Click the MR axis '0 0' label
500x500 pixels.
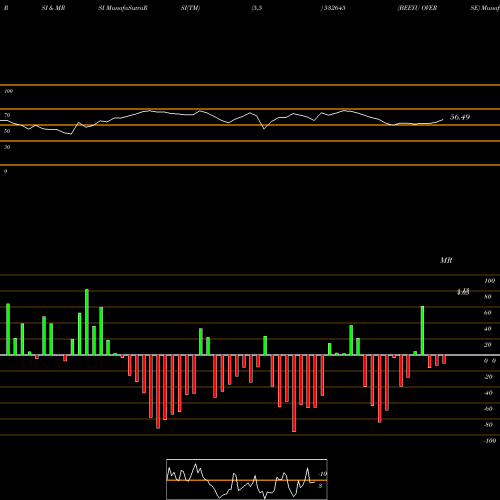490,361
